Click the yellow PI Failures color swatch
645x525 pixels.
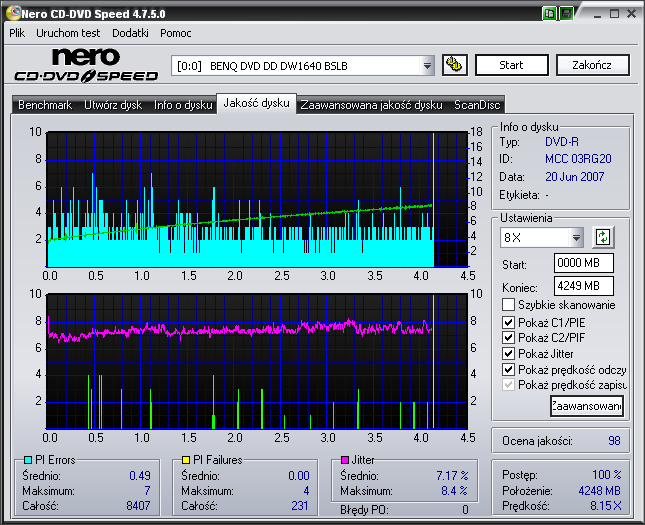186,460
